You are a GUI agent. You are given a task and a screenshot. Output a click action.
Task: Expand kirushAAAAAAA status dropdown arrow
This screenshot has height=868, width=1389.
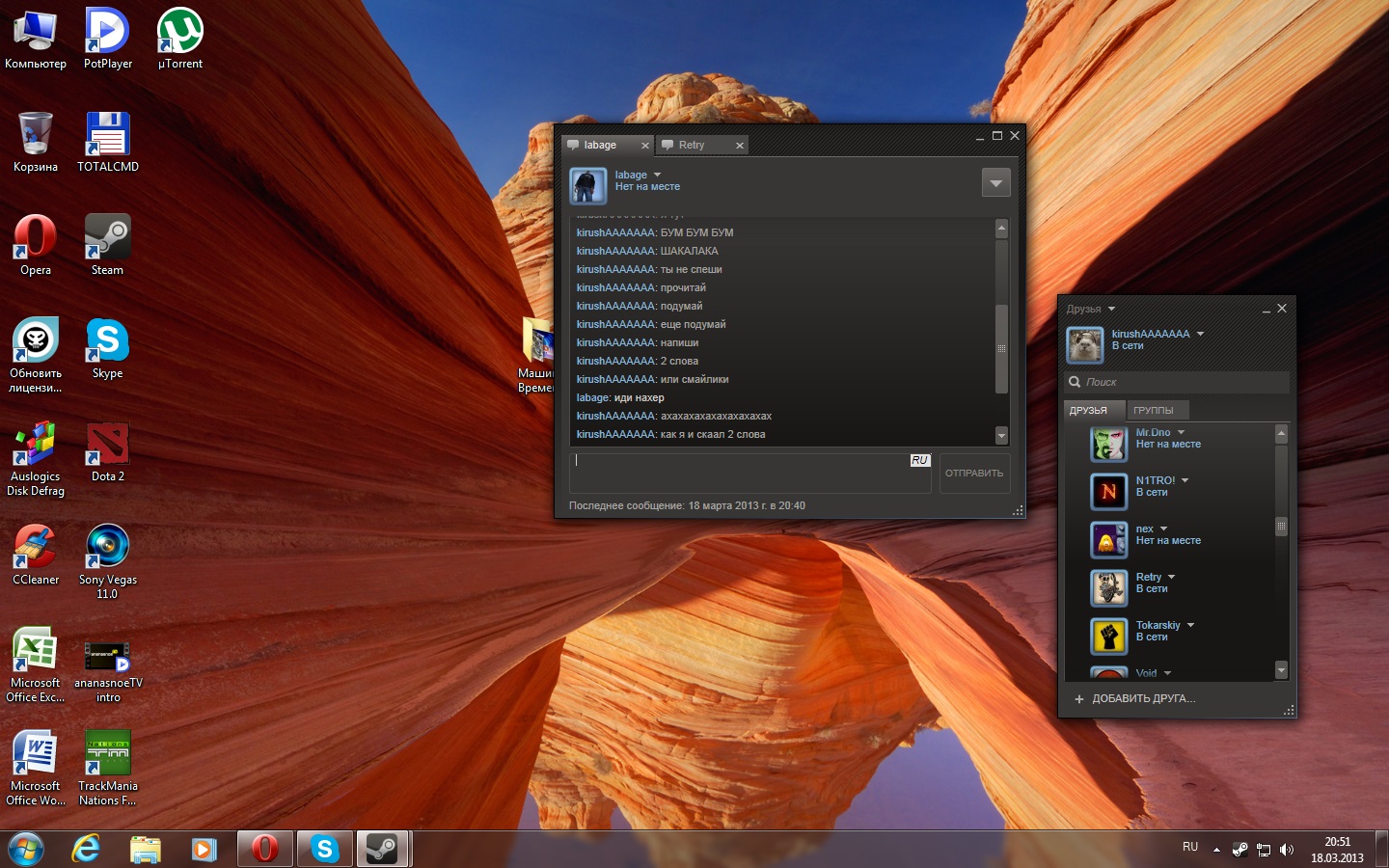coord(1201,335)
